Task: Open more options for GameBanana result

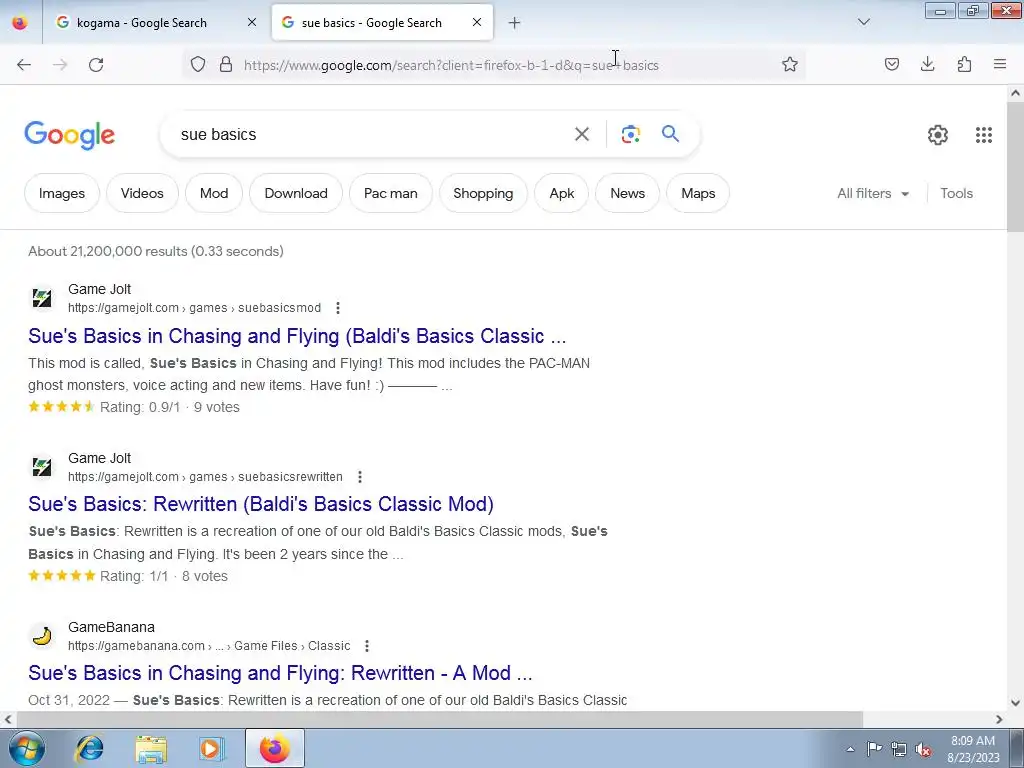Action: (367, 646)
